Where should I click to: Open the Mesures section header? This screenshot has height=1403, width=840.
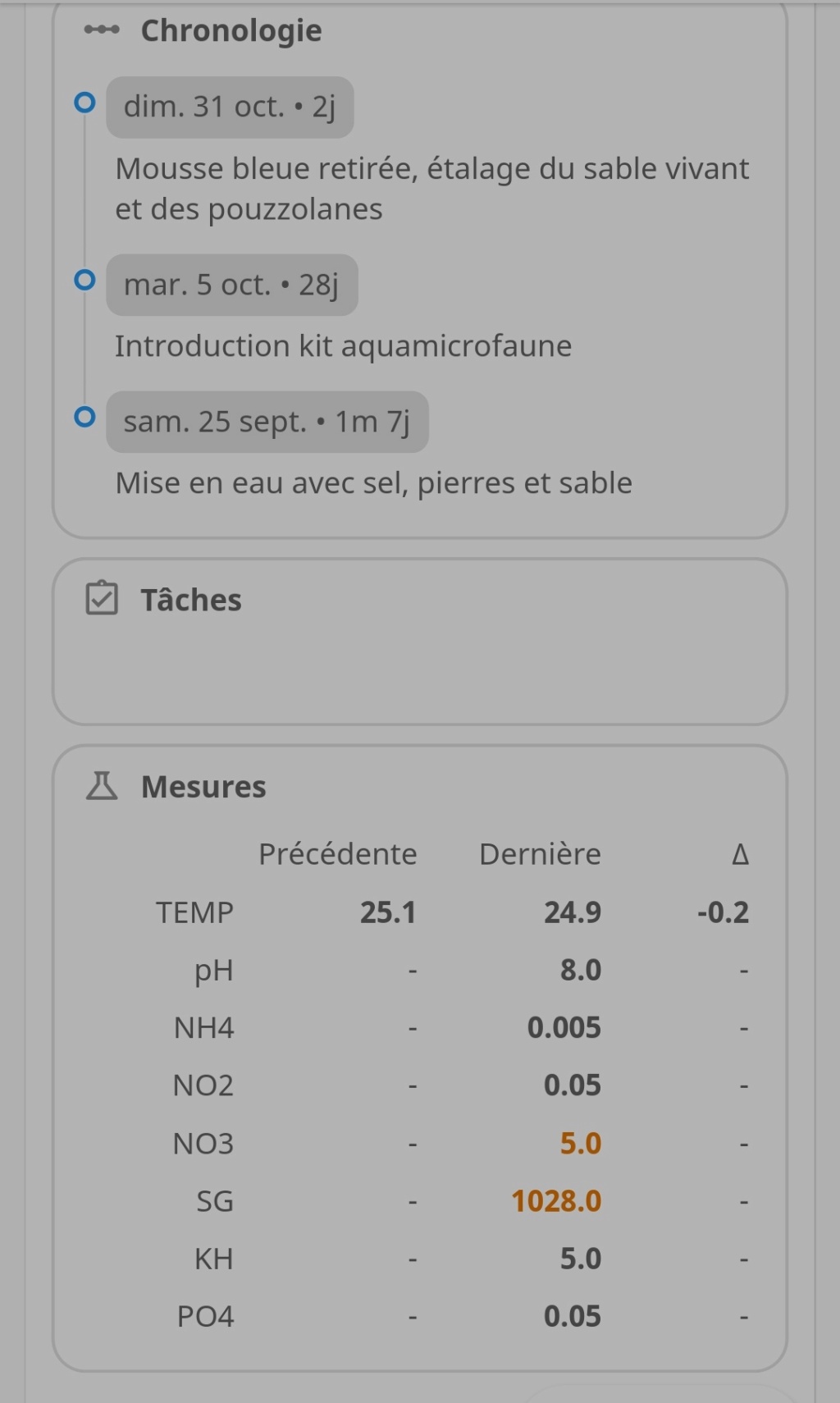pos(203,787)
